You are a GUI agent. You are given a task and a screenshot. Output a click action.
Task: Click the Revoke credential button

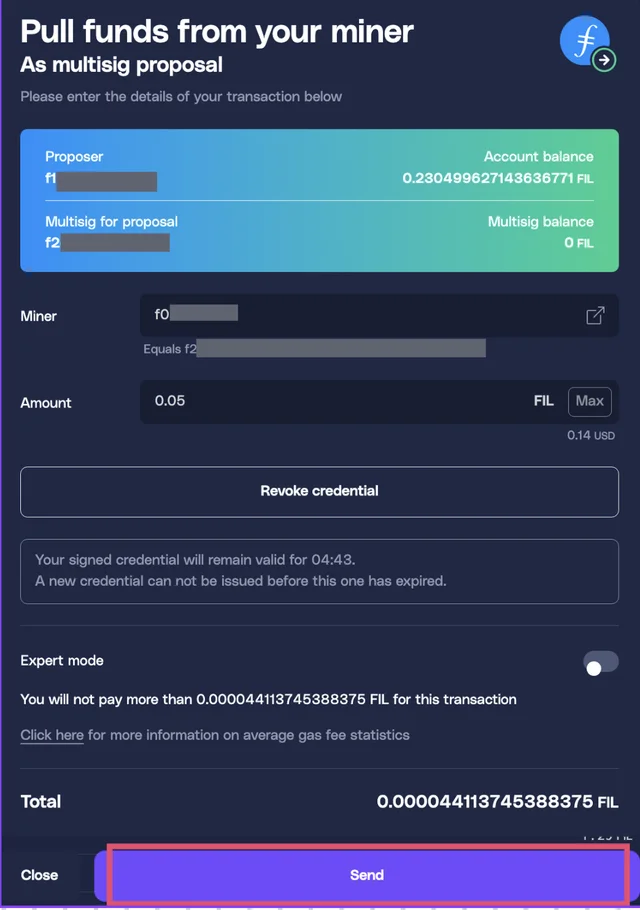tap(319, 491)
